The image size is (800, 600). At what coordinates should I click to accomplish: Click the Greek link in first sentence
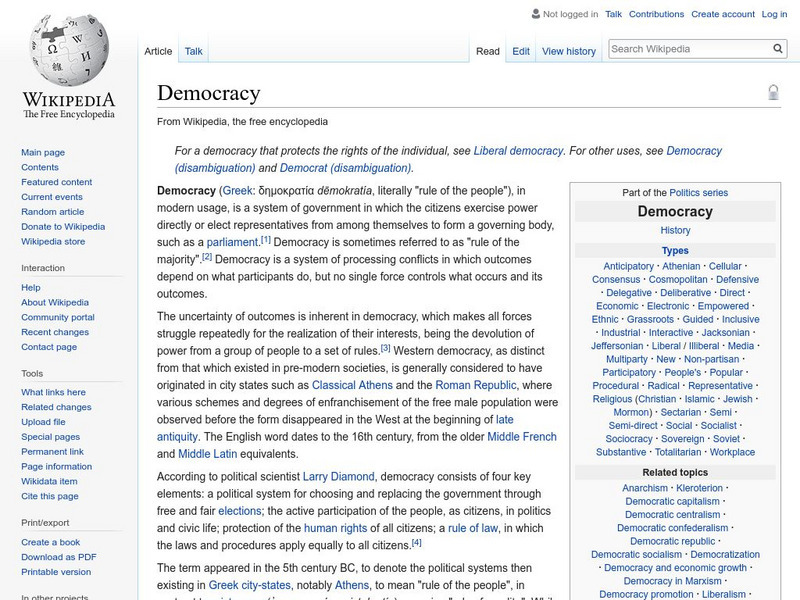(237, 191)
